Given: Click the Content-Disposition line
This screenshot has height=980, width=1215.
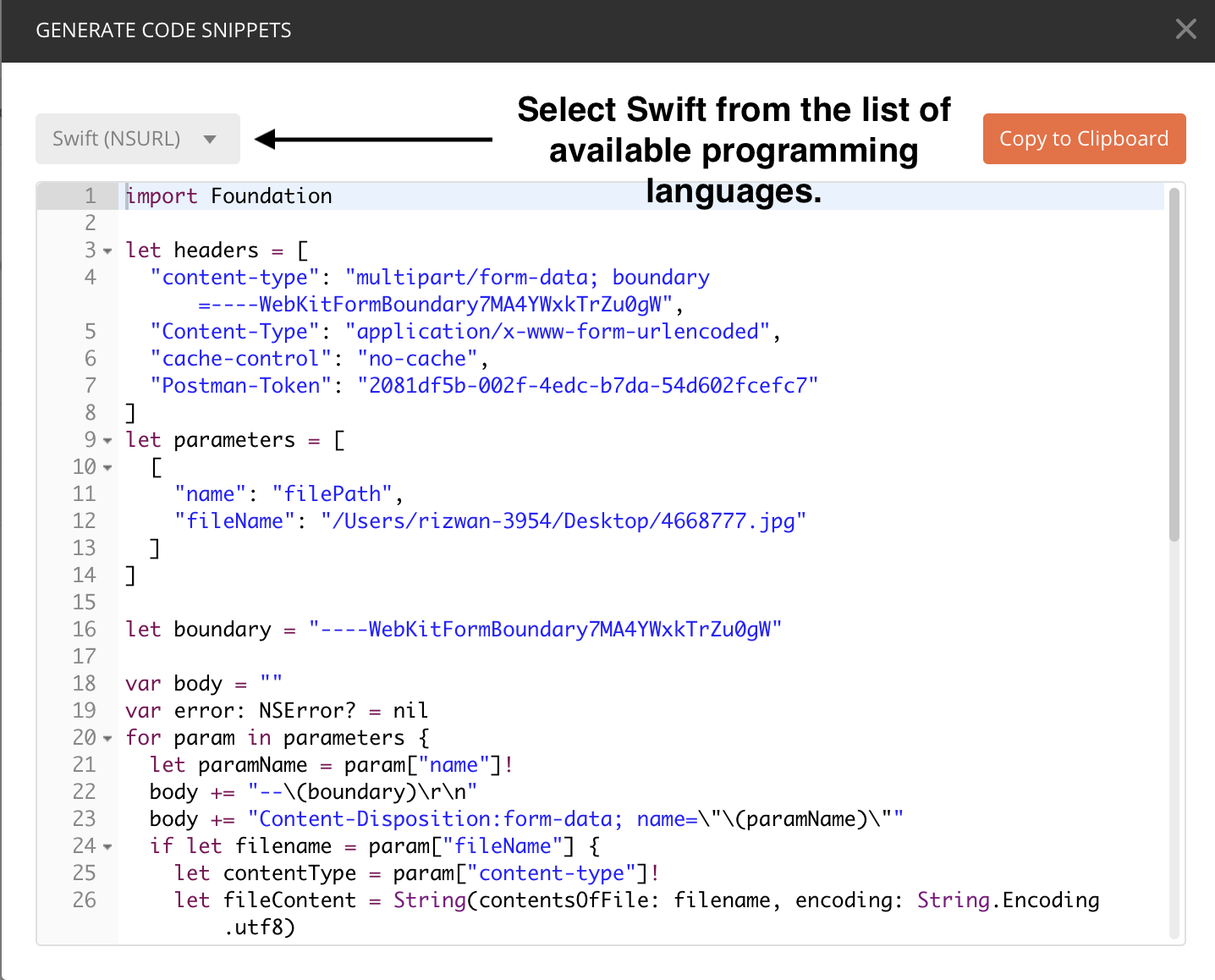Looking at the screenshot, I should [526, 819].
